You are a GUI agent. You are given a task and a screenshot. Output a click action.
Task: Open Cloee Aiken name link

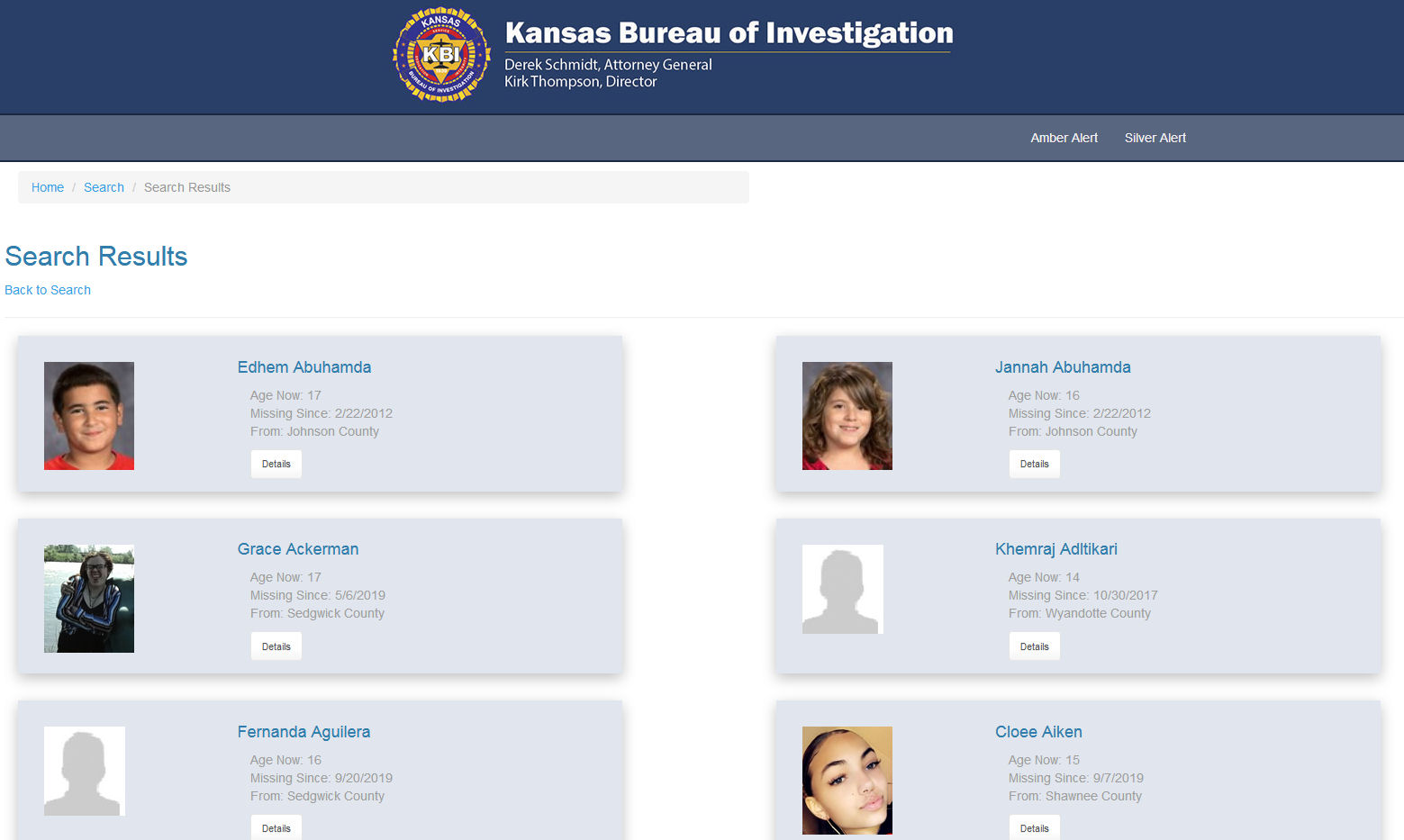coord(1037,732)
